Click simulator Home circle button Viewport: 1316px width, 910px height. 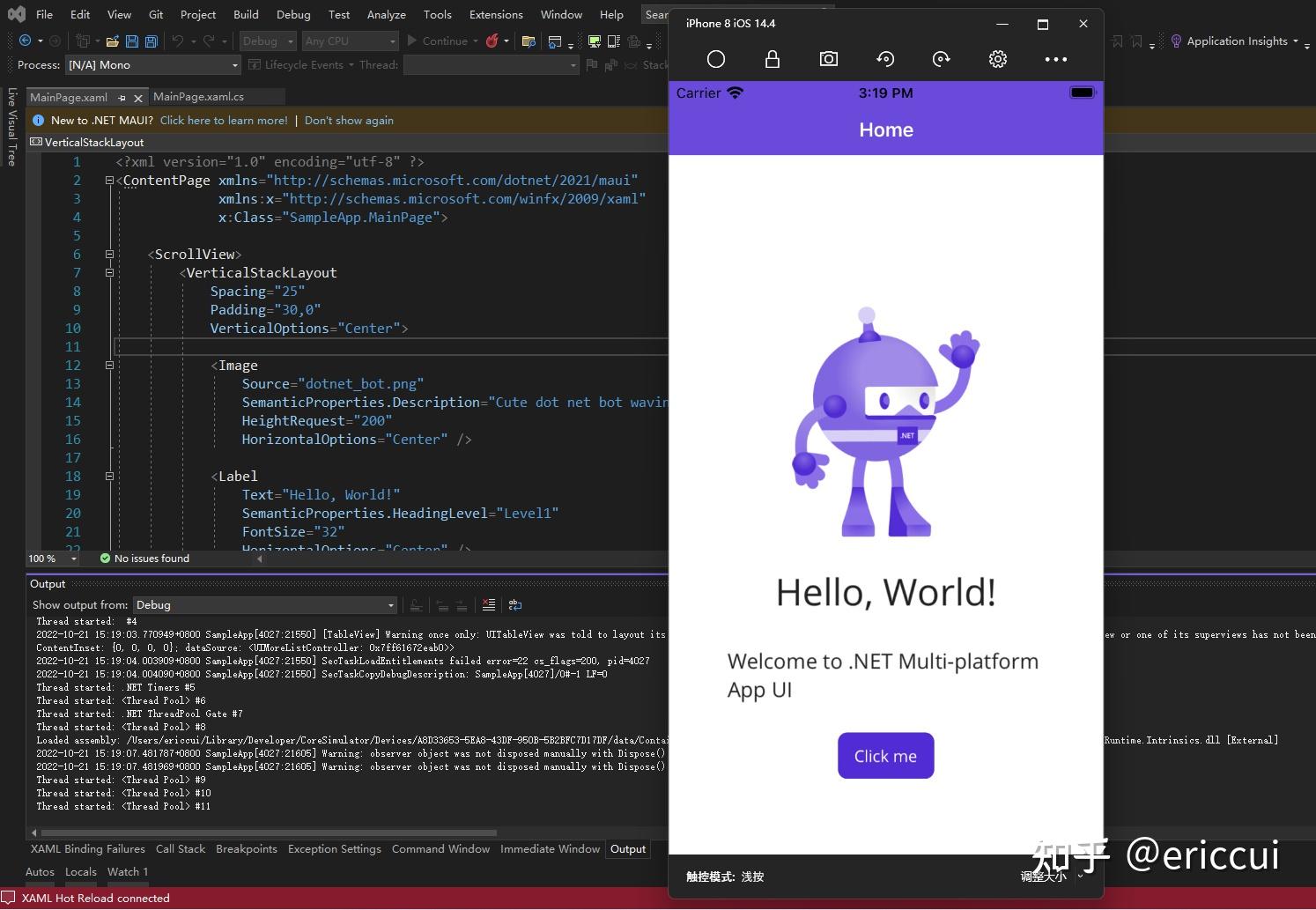716,59
